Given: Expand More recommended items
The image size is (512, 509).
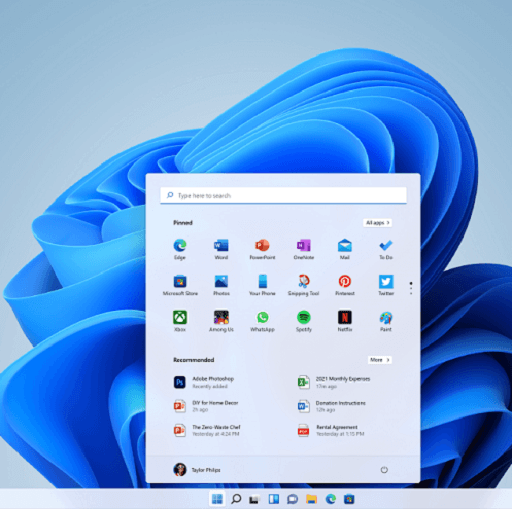Looking at the screenshot, I should coord(380,360).
